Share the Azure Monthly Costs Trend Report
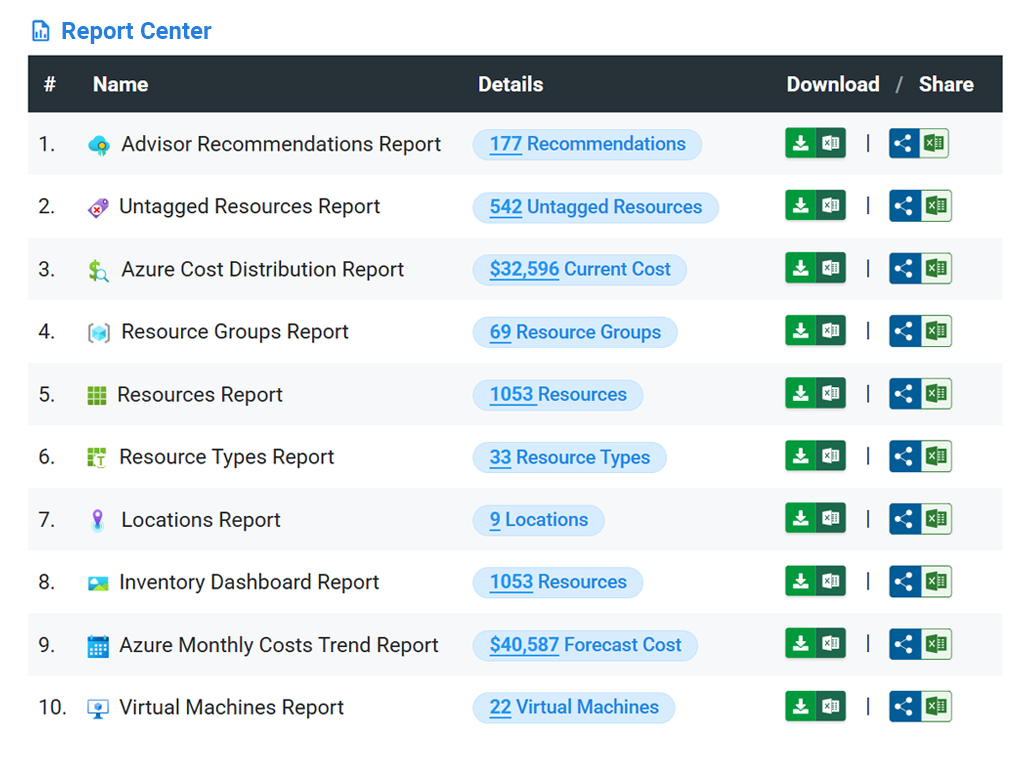 click(x=920, y=644)
